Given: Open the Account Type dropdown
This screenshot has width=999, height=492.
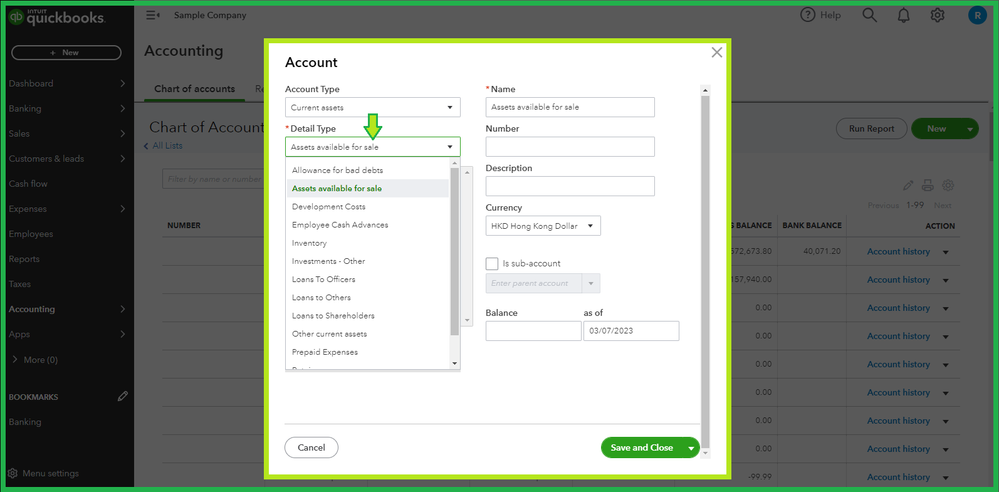Looking at the screenshot, I should pos(373,107).
